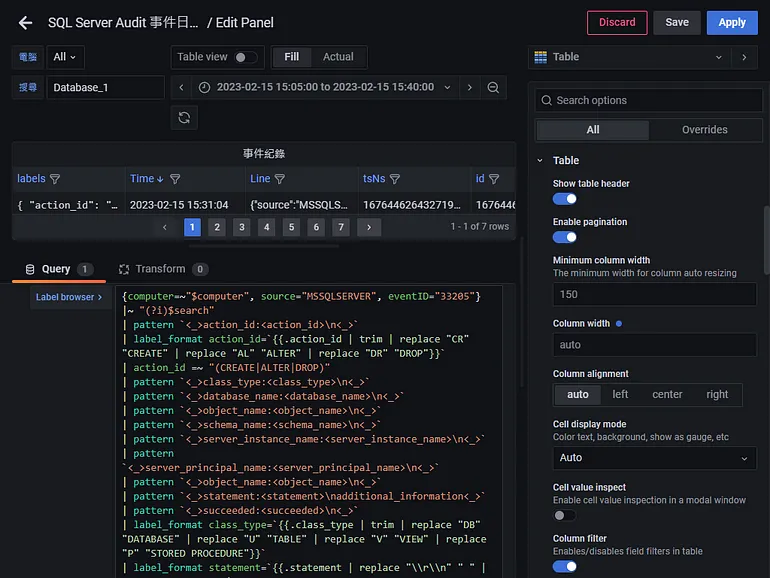This screenshot has height=578, width=770.
Task: Shift the time range backward
Action: point(181,87)
